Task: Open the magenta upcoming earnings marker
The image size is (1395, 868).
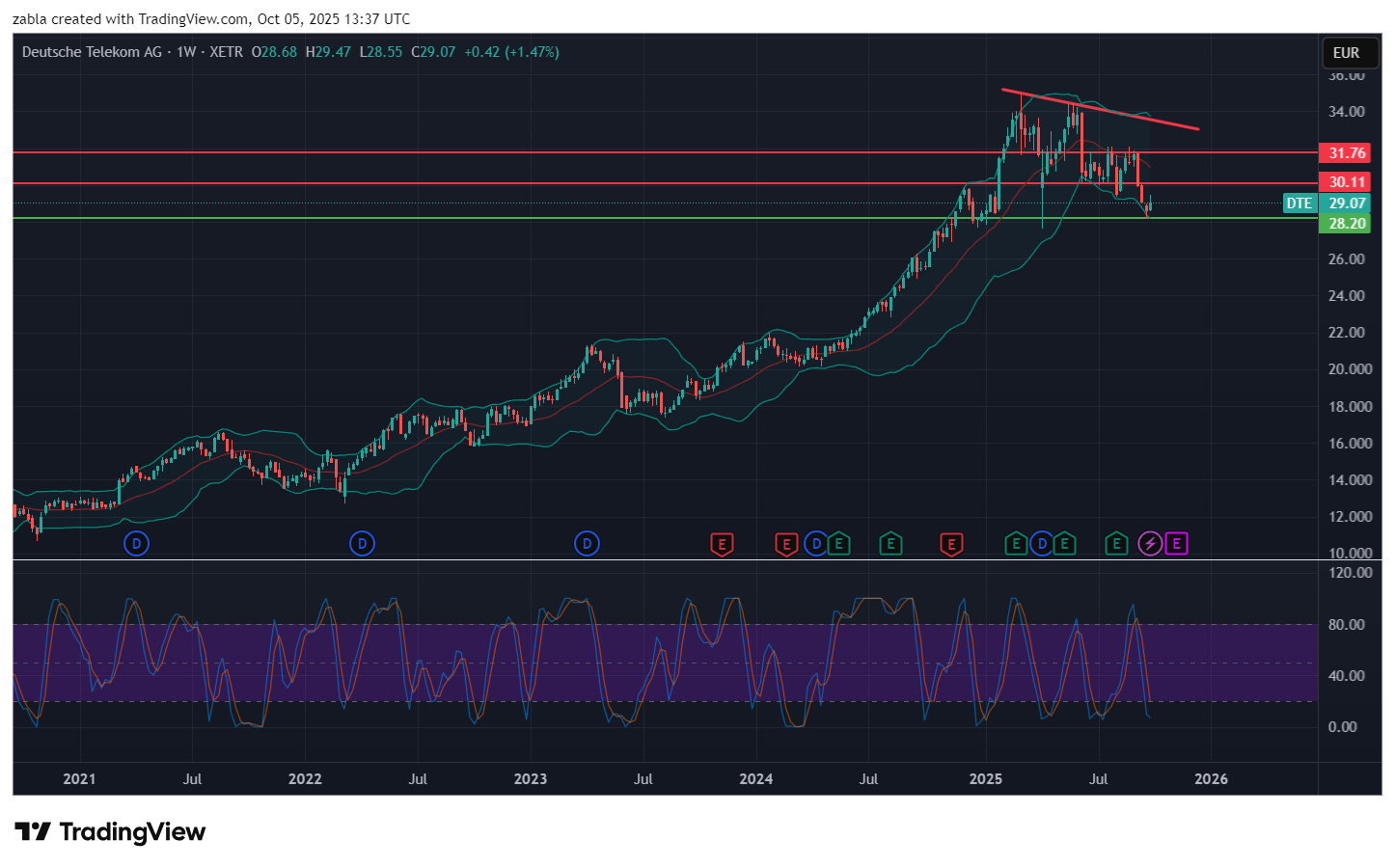Action: point(1176,544)
